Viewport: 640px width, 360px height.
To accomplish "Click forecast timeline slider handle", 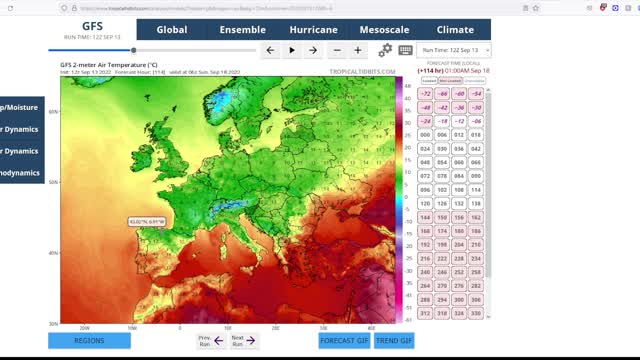I will pyautogui.click(x=133, y=50).
